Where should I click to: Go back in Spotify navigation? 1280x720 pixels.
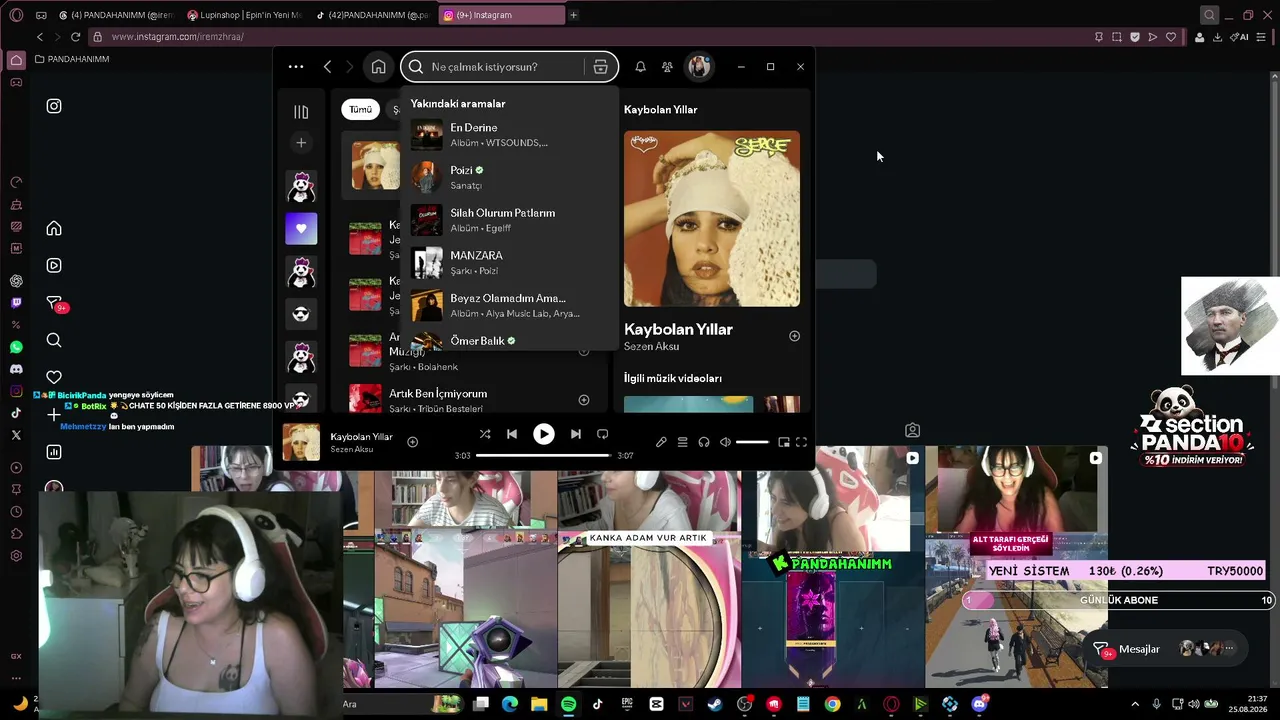pyautogui.click(x=327, y=67)
